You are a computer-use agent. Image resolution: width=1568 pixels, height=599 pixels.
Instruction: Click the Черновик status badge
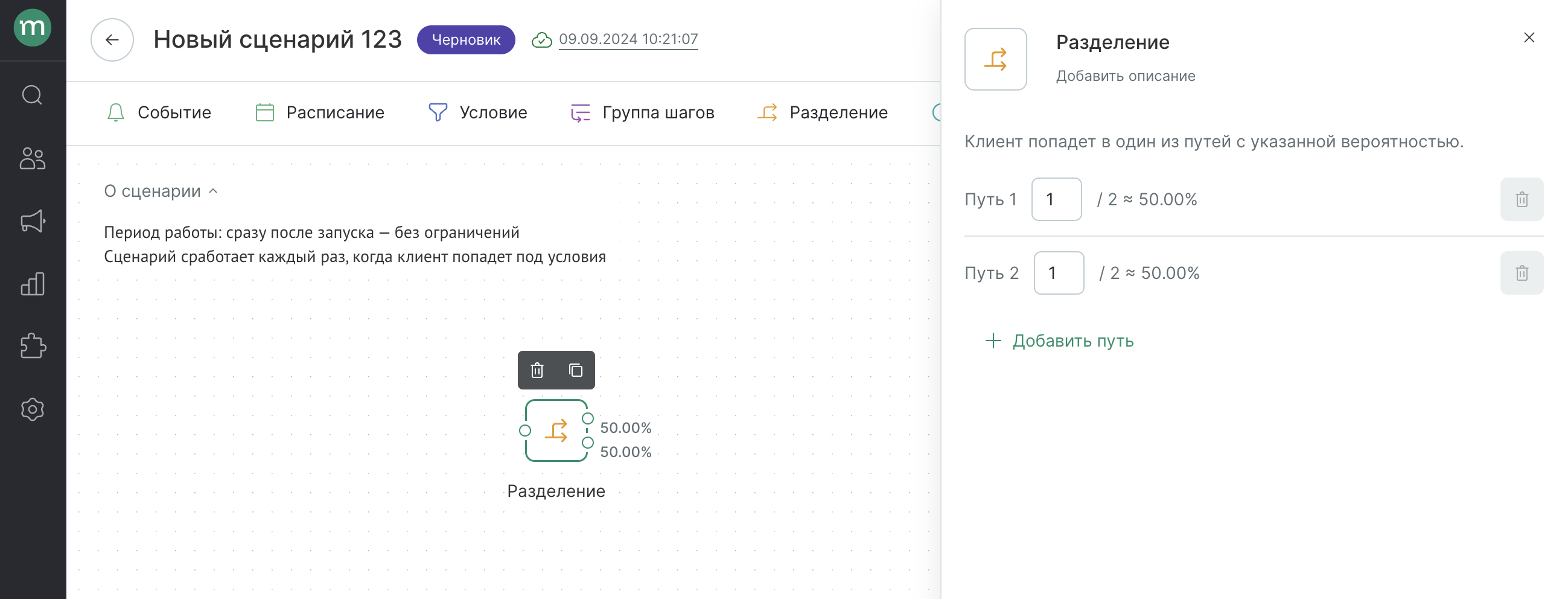tap(466, 40)
